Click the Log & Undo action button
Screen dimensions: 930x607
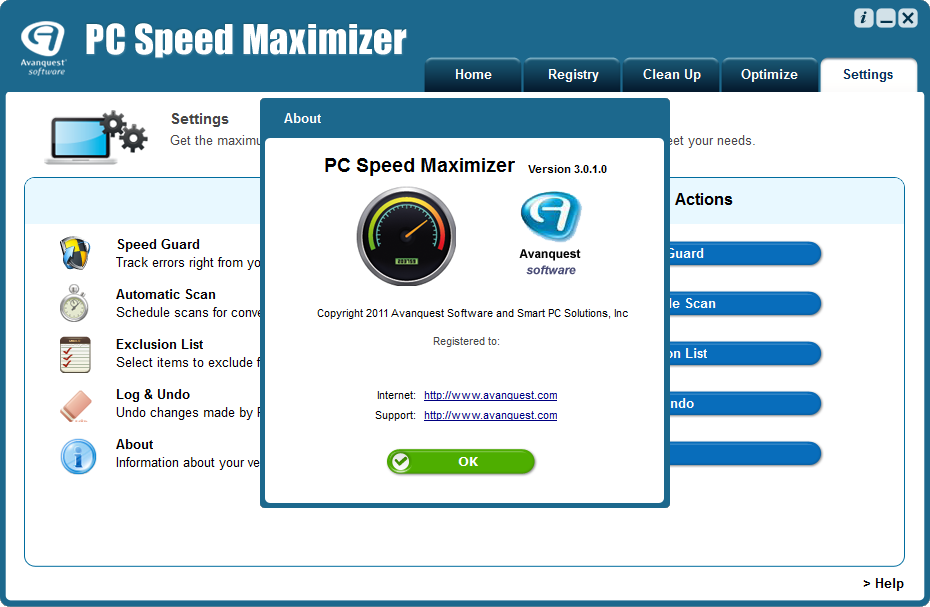click(x=746, y=403)
